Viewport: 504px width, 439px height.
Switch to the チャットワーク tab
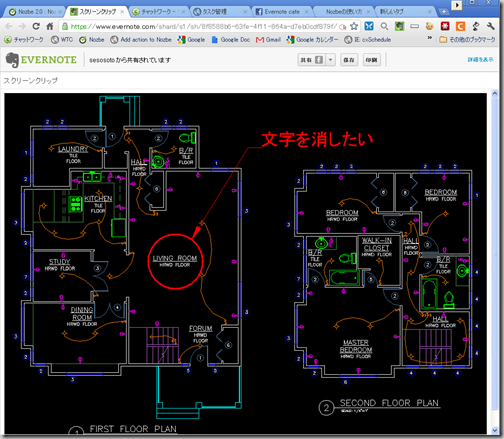click(x=157, y=12)
